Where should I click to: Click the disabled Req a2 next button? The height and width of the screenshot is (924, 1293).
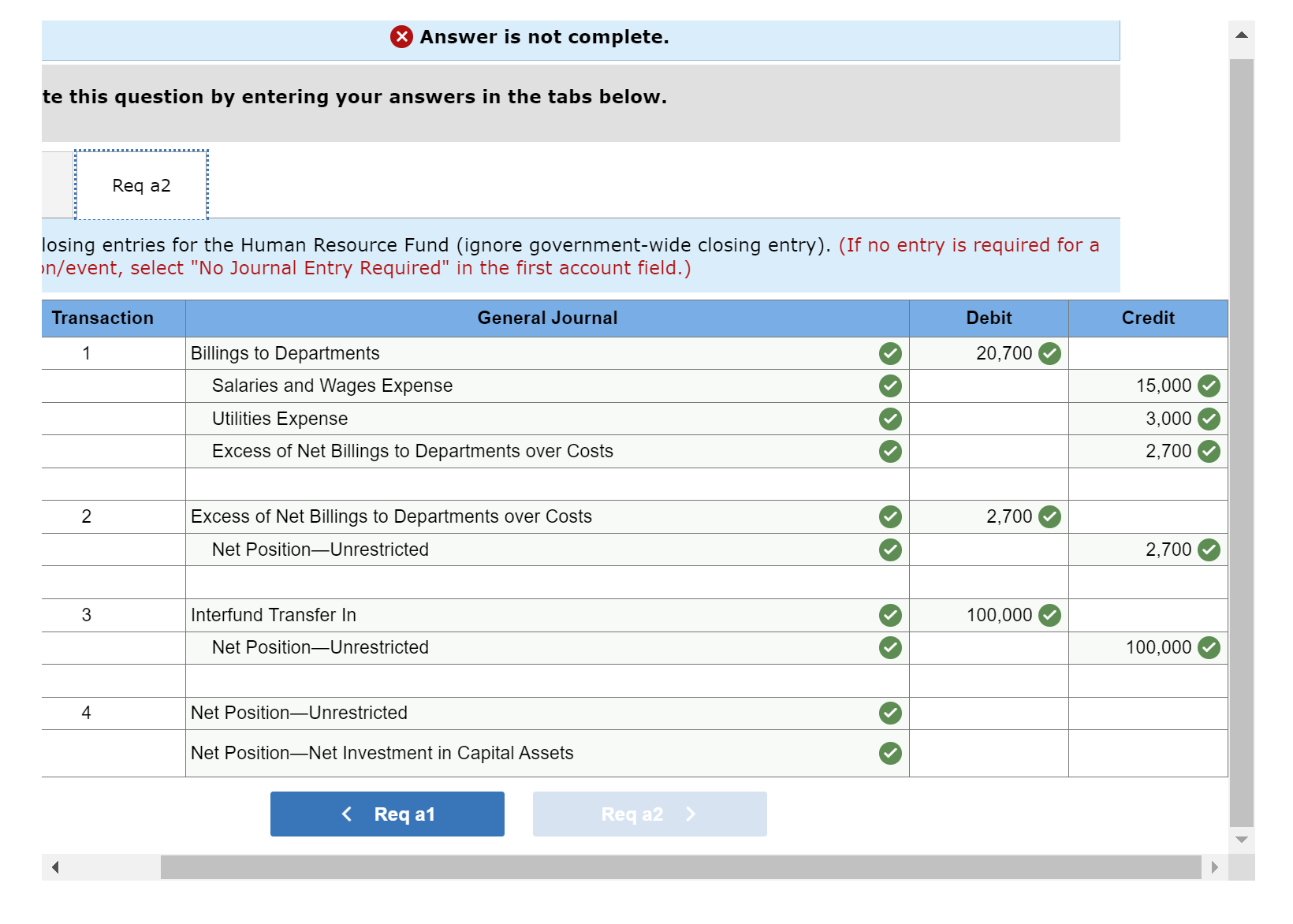pos(650,814)
